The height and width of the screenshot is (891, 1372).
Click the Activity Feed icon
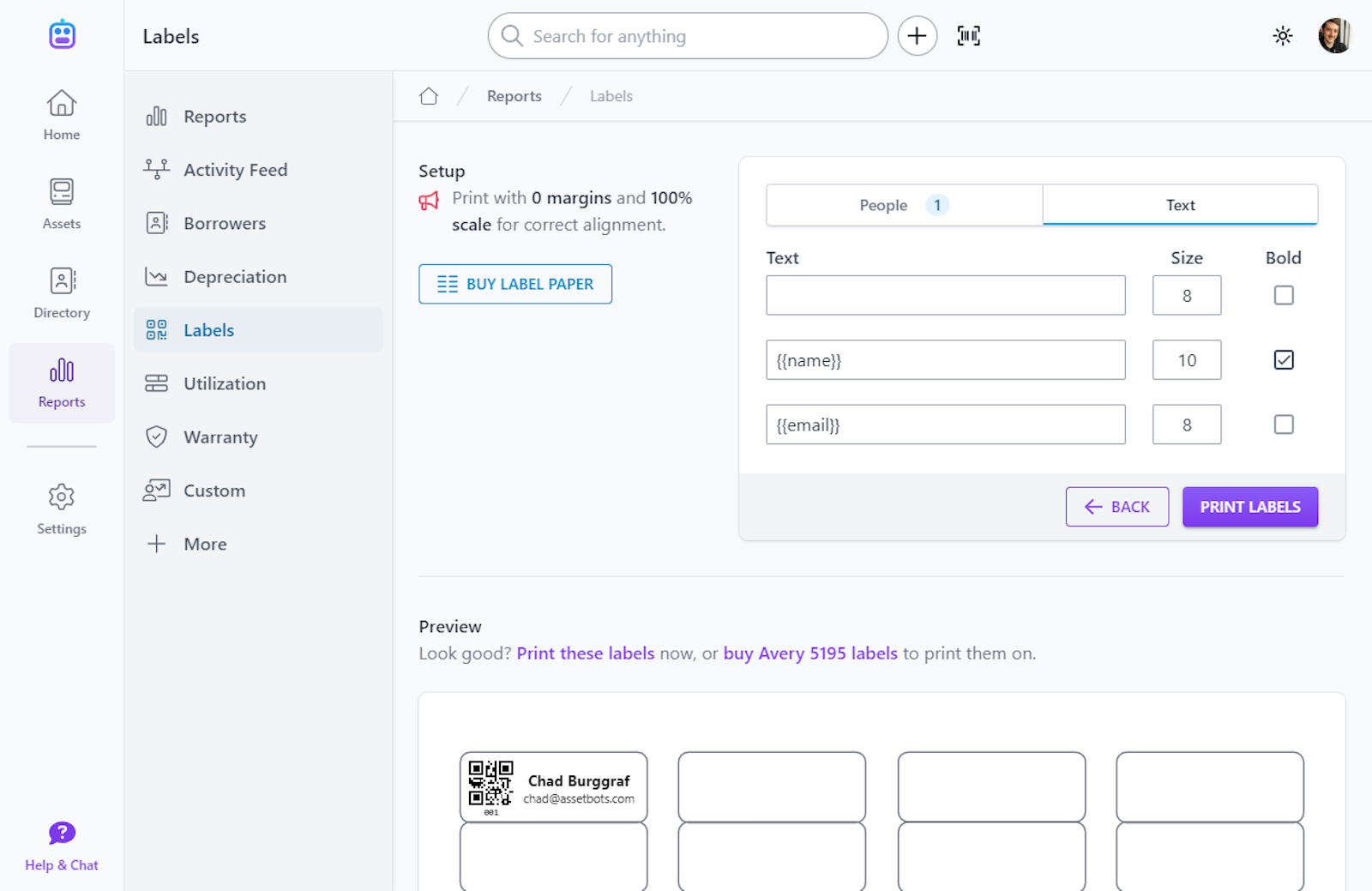[x=156, y=170]
